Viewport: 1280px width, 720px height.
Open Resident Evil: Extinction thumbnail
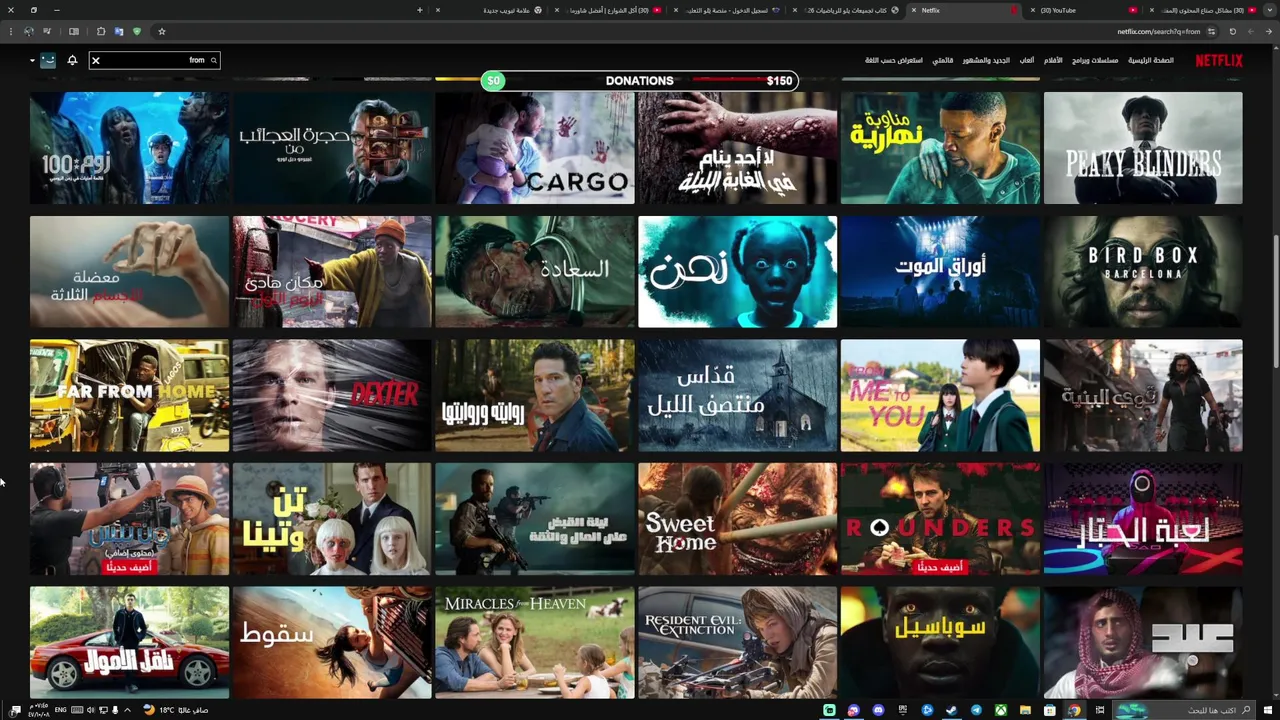(x=737, y=642)
